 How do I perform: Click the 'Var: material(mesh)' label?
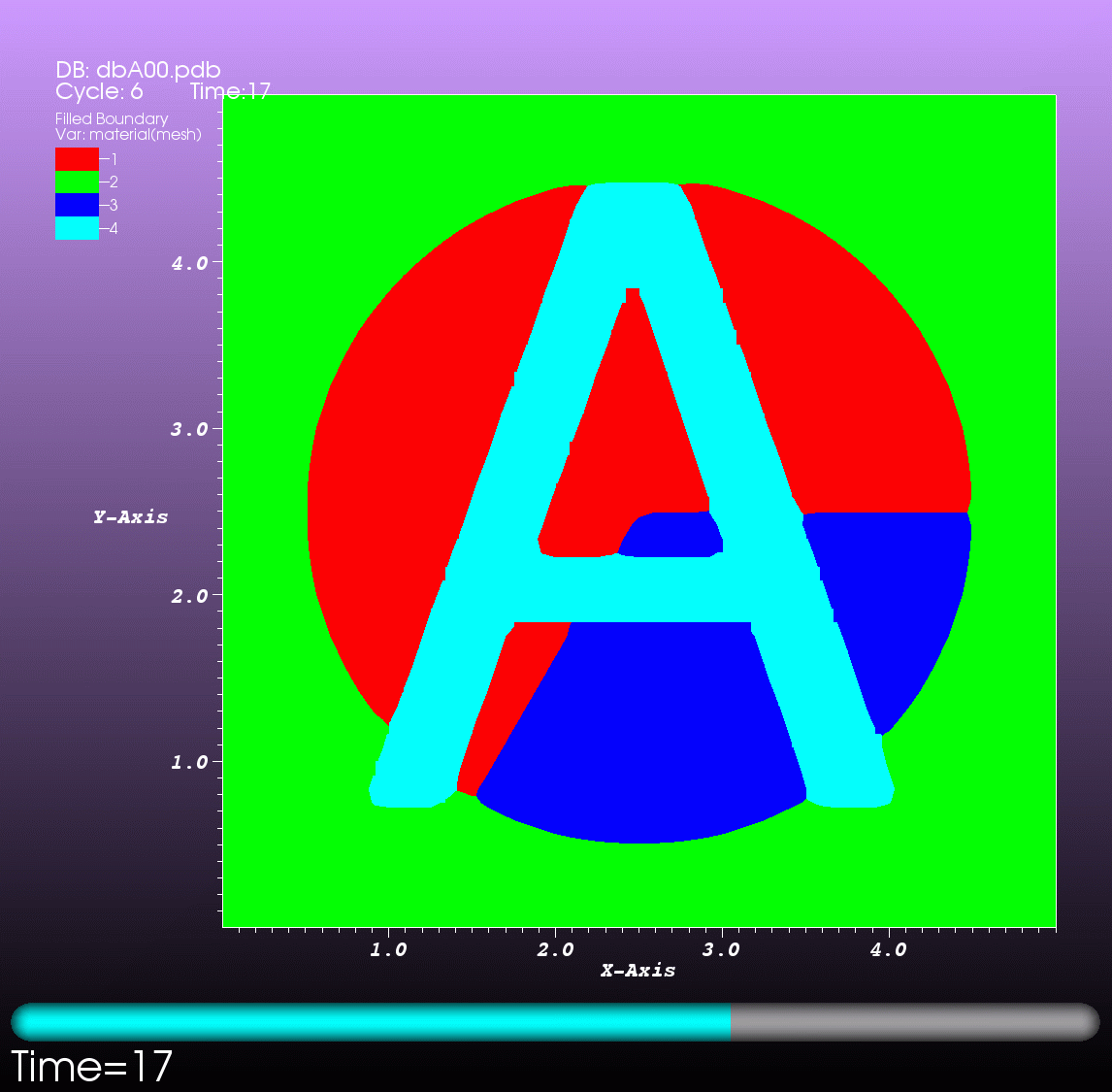pos(128,134)
